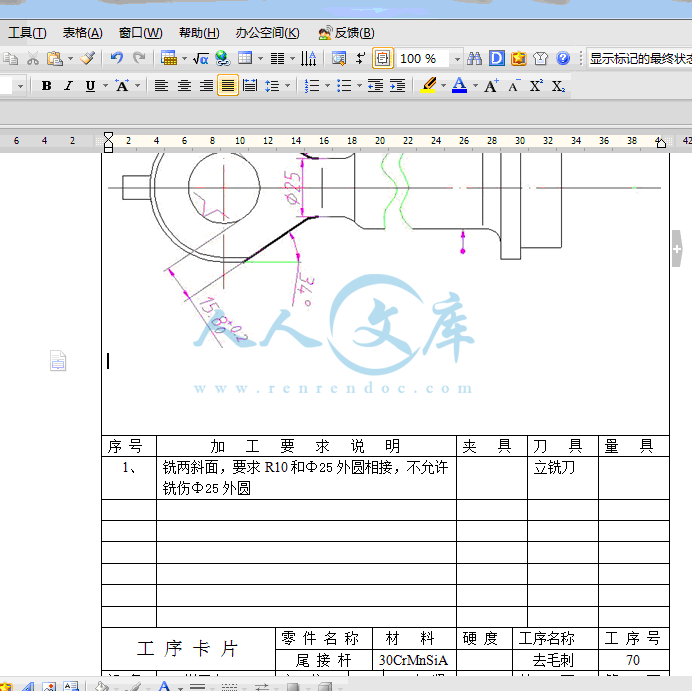The height and width of the screenshot is (691, 692).
Task: Click the blue D icon
Action: click(496, 58)
